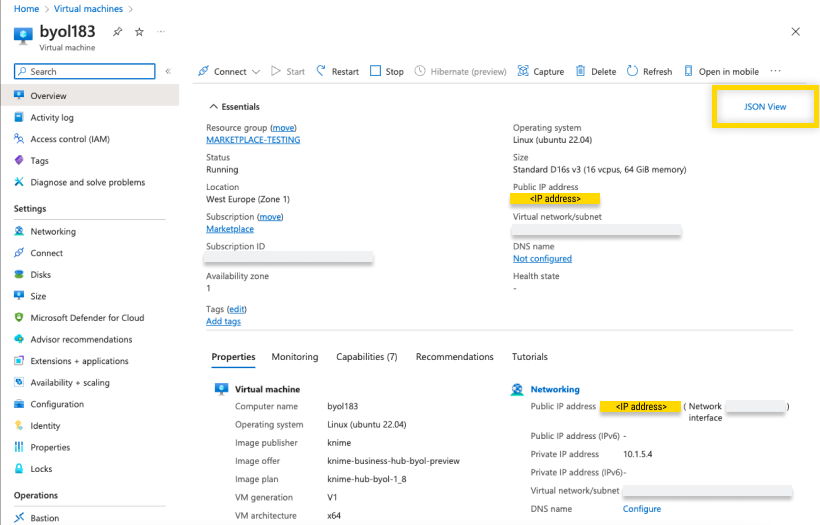Pin byol183 to dashboard
This screenshot has width=820, height=525.
point(117,32)
